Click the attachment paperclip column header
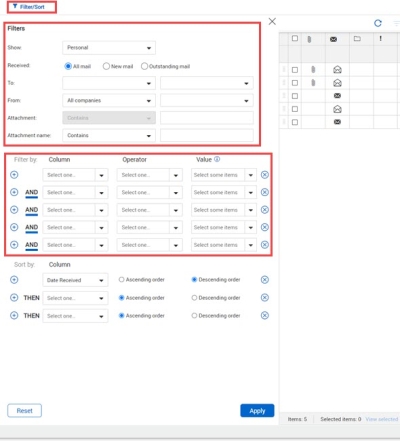 pyautogui.click(x=309, y=39)
